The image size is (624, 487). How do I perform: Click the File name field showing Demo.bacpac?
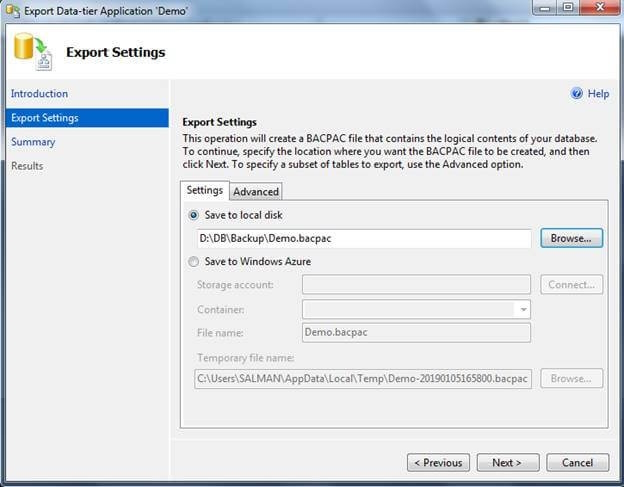tap(416, 333)
